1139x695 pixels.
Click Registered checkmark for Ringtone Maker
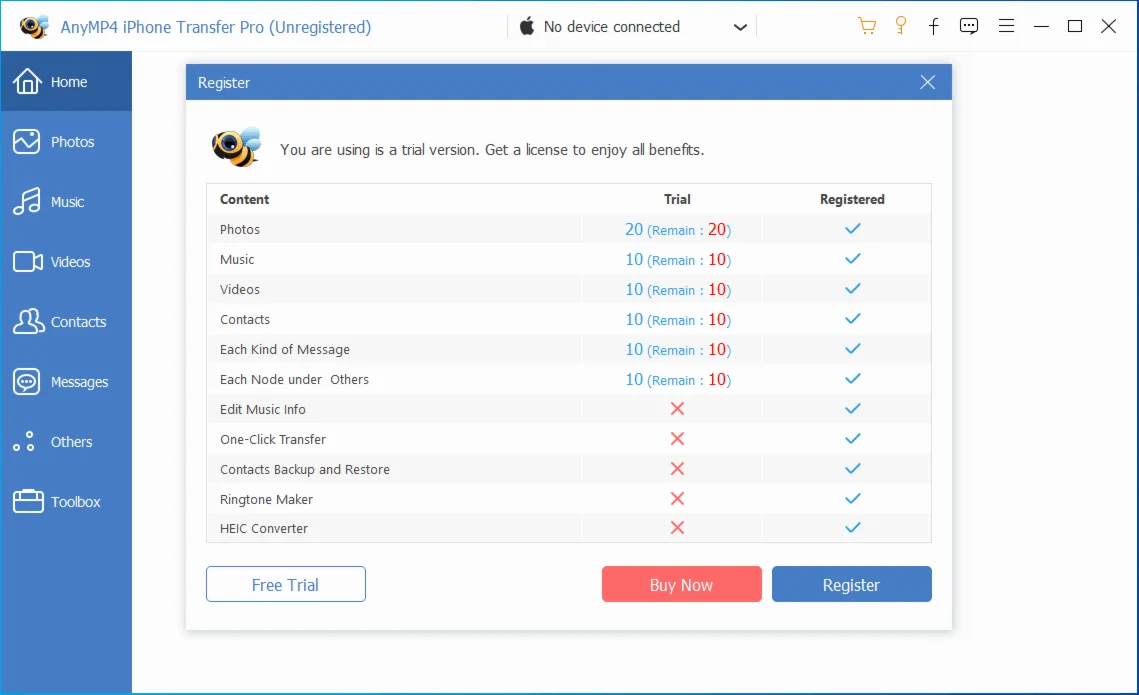pos(853,498)
